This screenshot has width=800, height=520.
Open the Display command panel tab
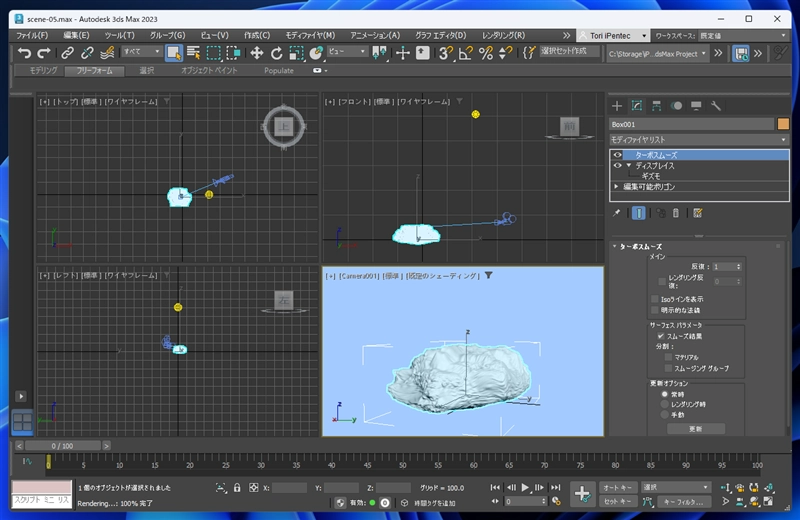point(696,106)
